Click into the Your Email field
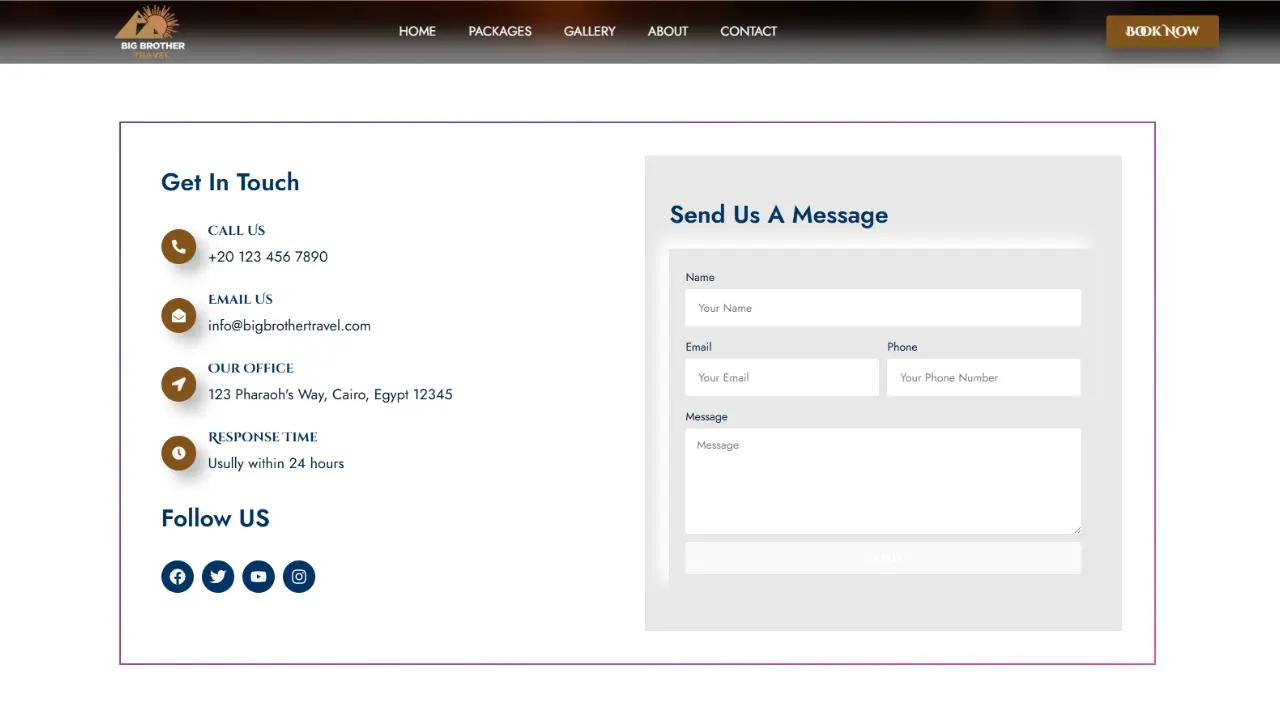The image size is (1280, 720). [x=781, y=378]
